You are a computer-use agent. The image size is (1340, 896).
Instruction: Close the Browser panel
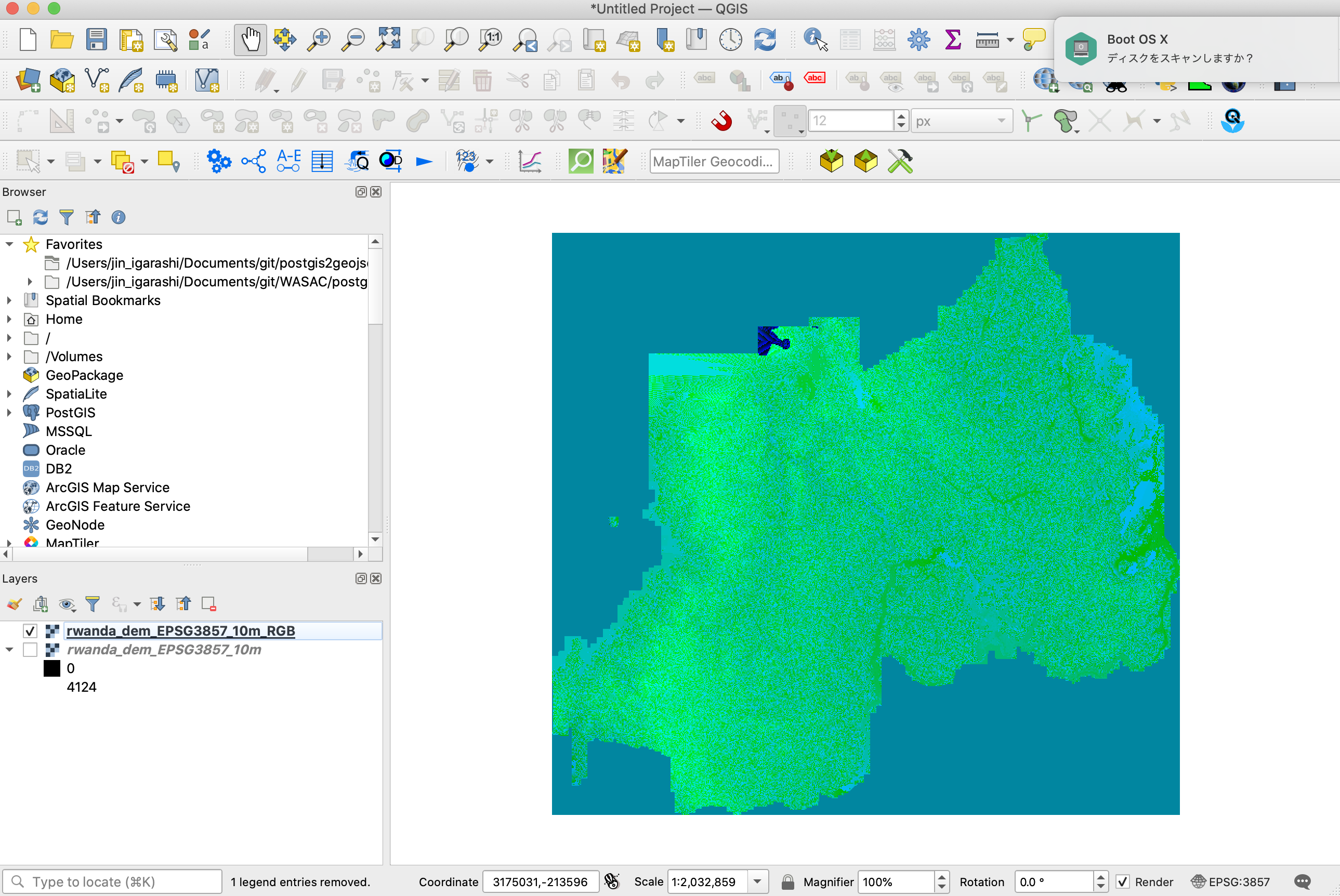click(x=375, y=192)
